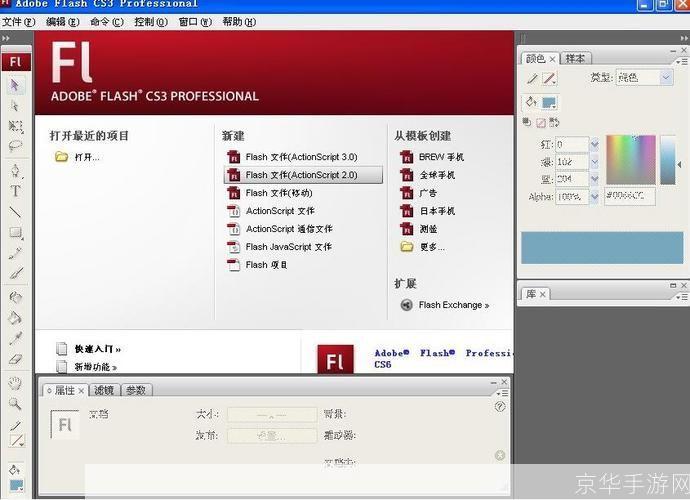The image size is (690, 500).
Task: Click 打开... to open a recent project
Action: 77,157
